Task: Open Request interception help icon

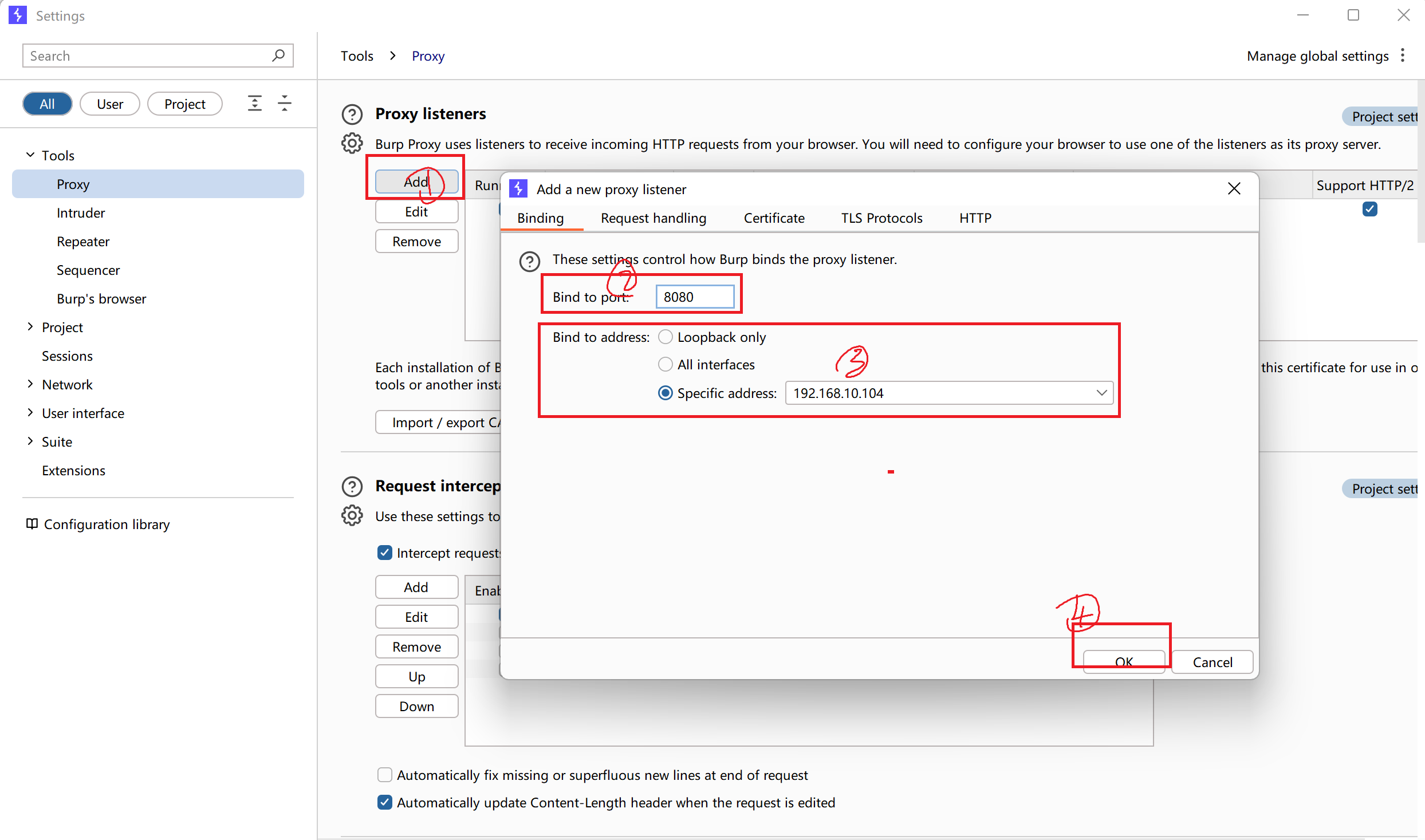Action: tap(352, 486)
